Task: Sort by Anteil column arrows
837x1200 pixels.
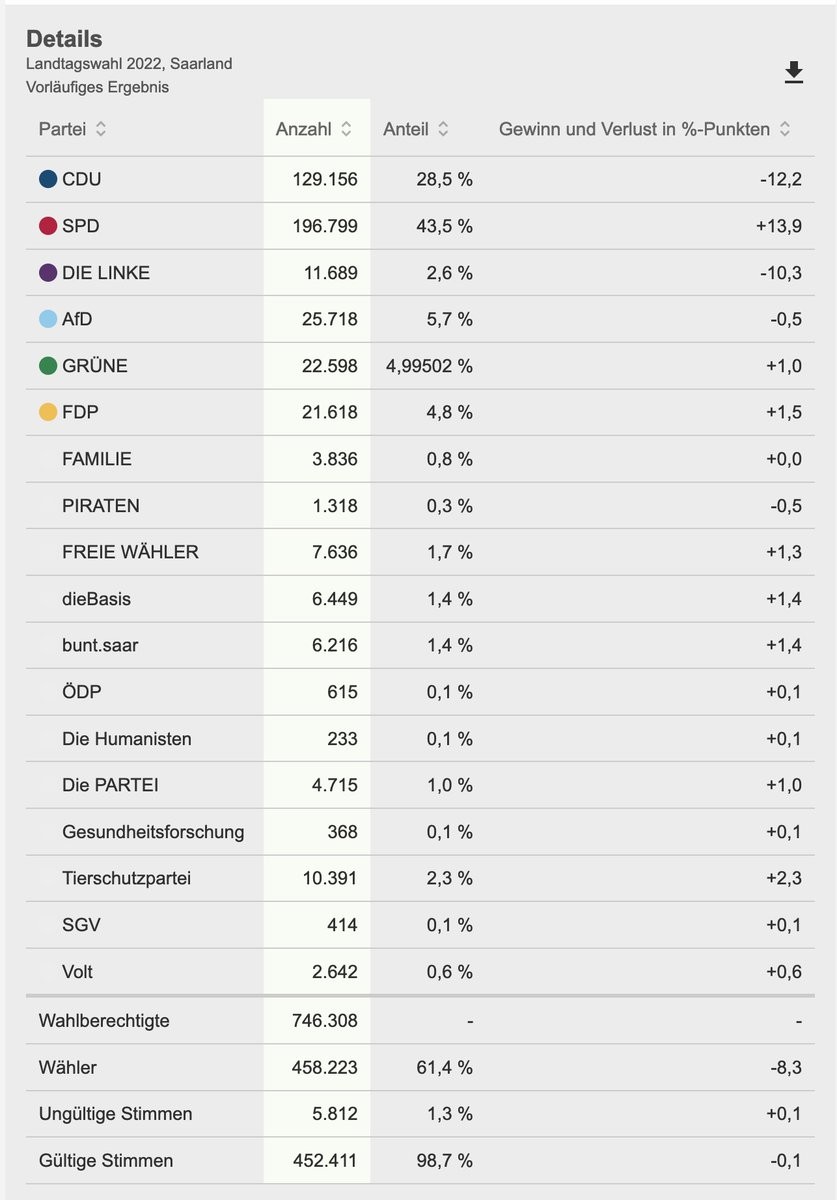Action: tap(443, 129)
